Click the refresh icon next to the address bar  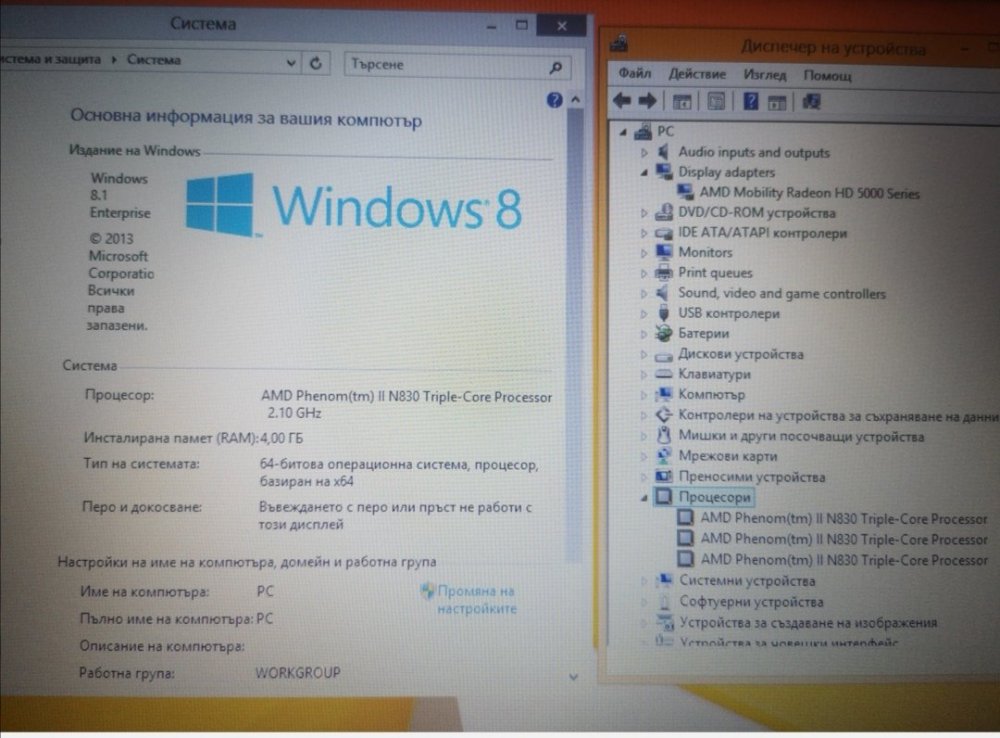pos(317,61)
